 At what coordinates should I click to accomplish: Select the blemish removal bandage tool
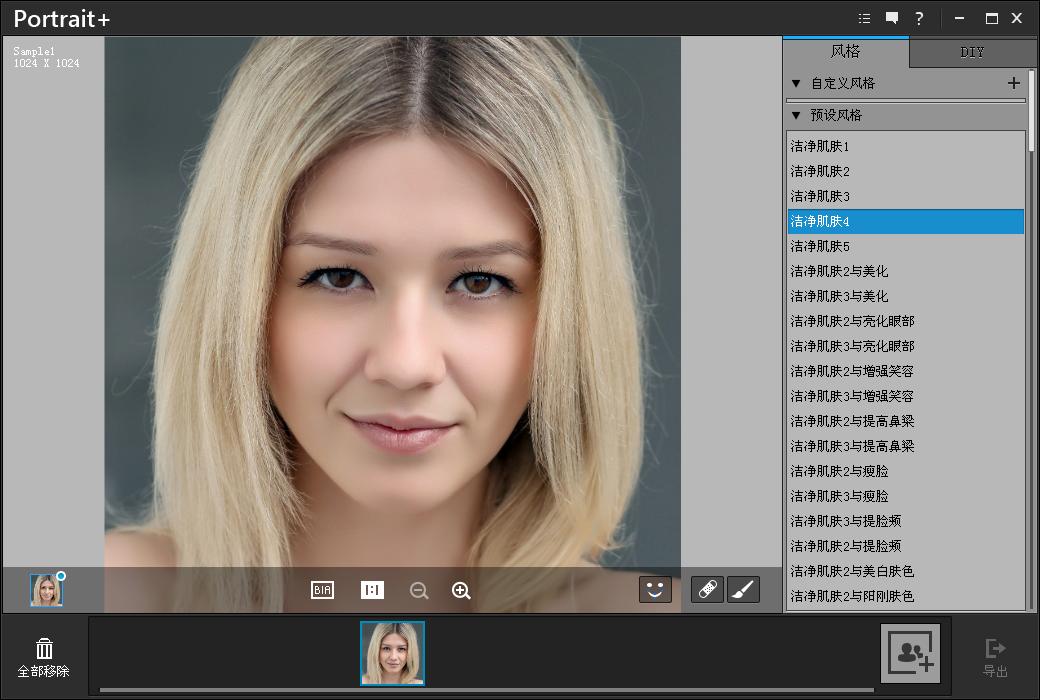pyautogui.click(x=706, y=589)
